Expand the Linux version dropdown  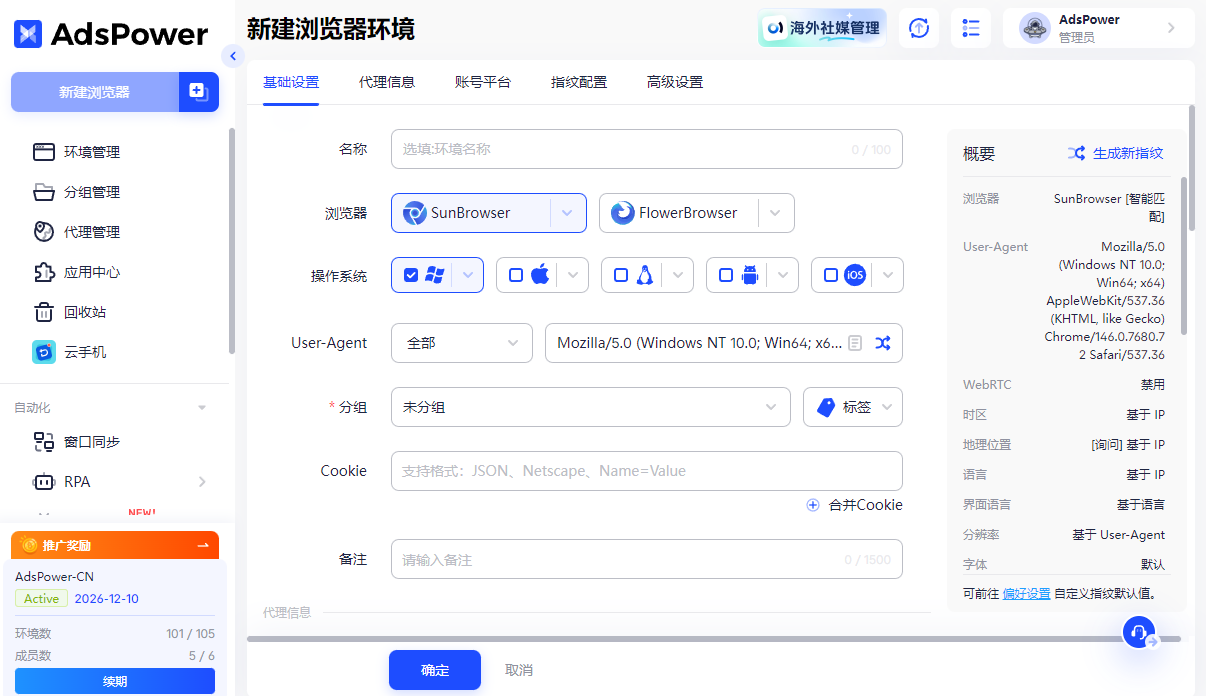[x=678, y=275]
